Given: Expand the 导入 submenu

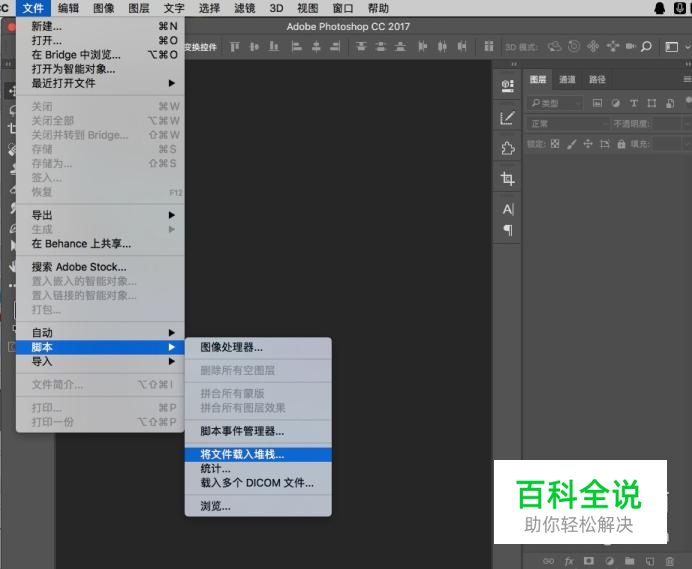Looking at the screenshot, I should tap(100, 362).
